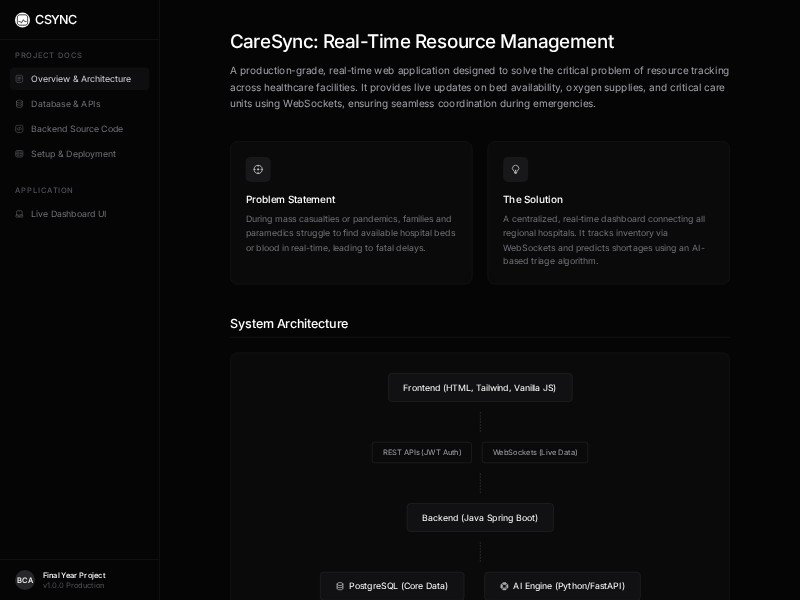Click the Solution lightbulb icon
Image resolution: width=800 pixels, height=600 pixels.
[515, 169]
